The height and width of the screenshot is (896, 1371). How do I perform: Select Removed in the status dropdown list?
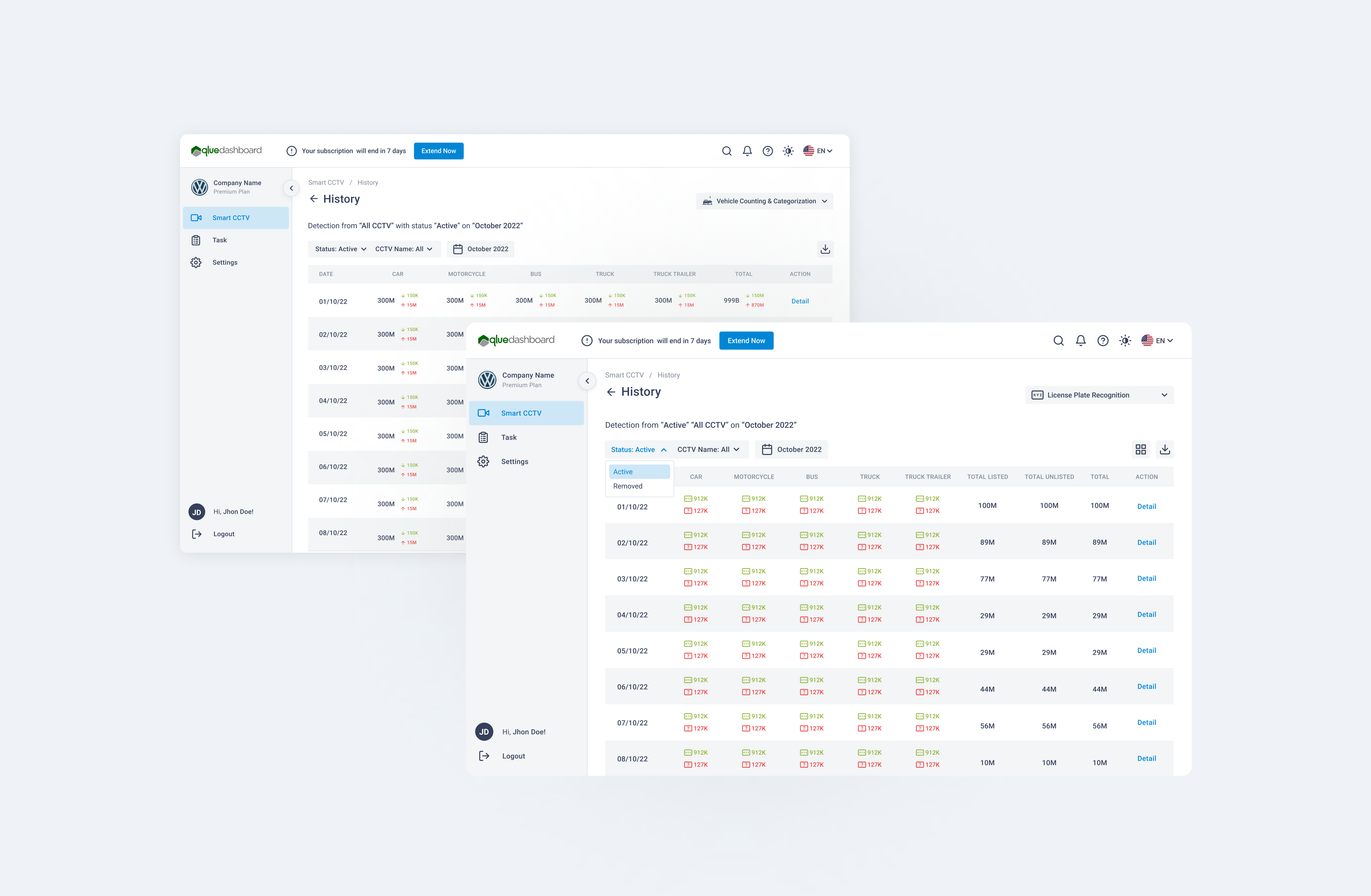(627, 486)
